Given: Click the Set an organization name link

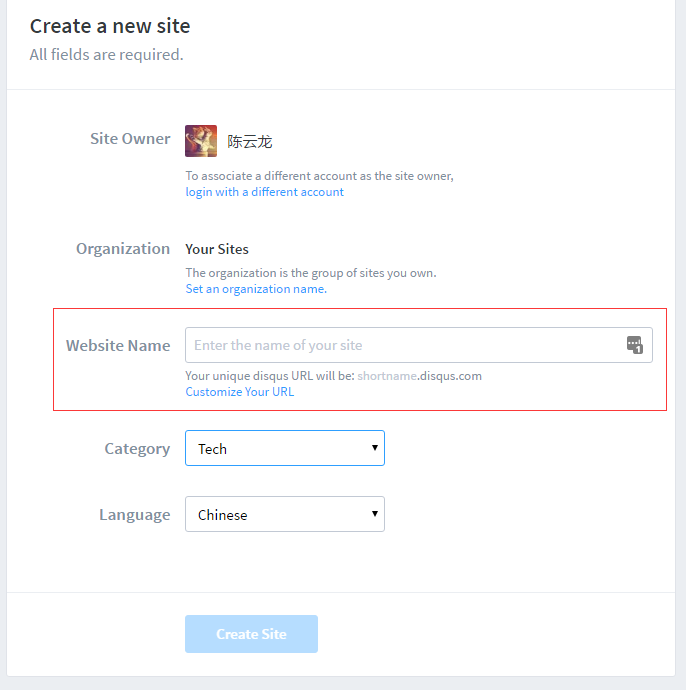Looking at the screenshot, I should point(256,289).
